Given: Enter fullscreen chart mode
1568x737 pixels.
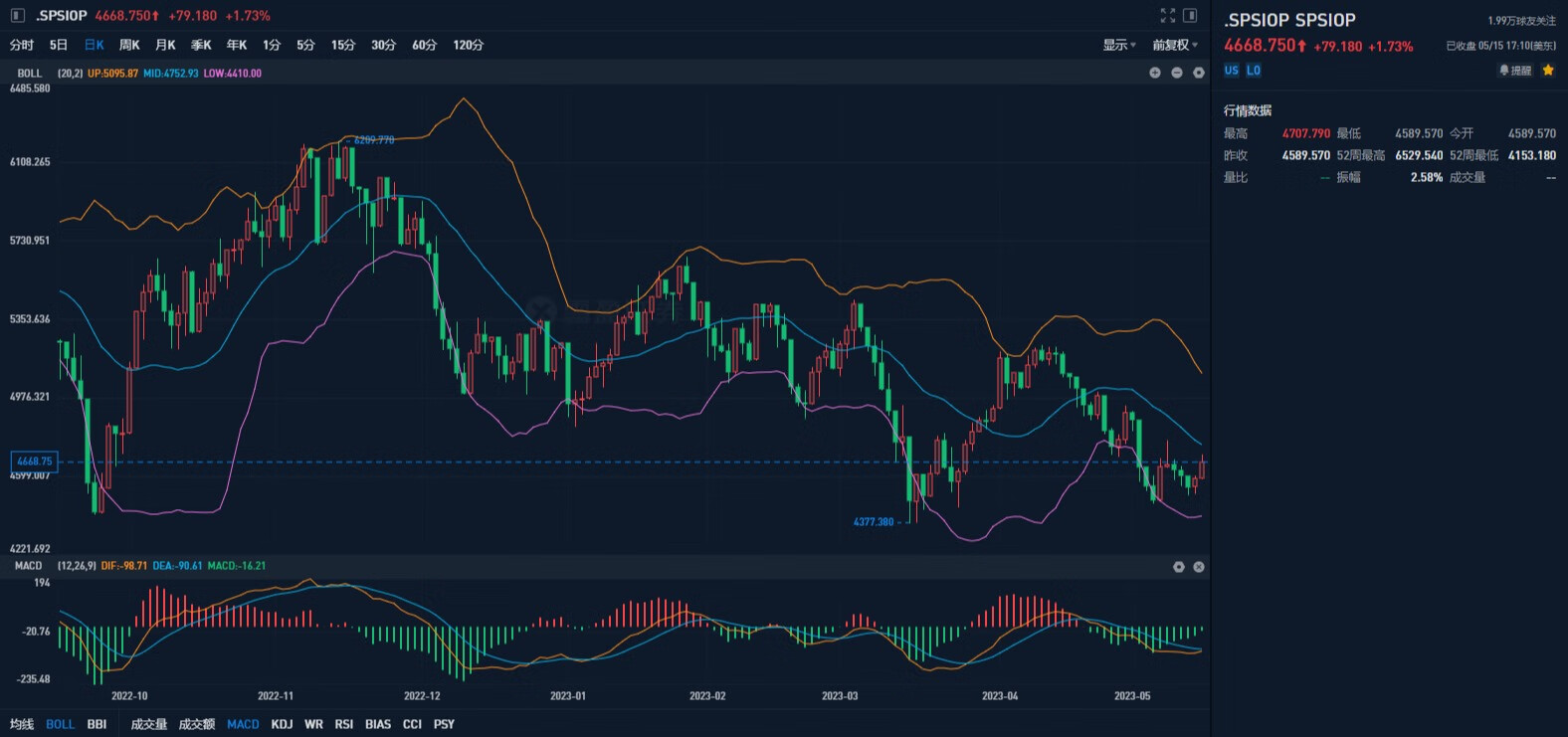Looking at the screenshot, I should (x=1168, y=16).
